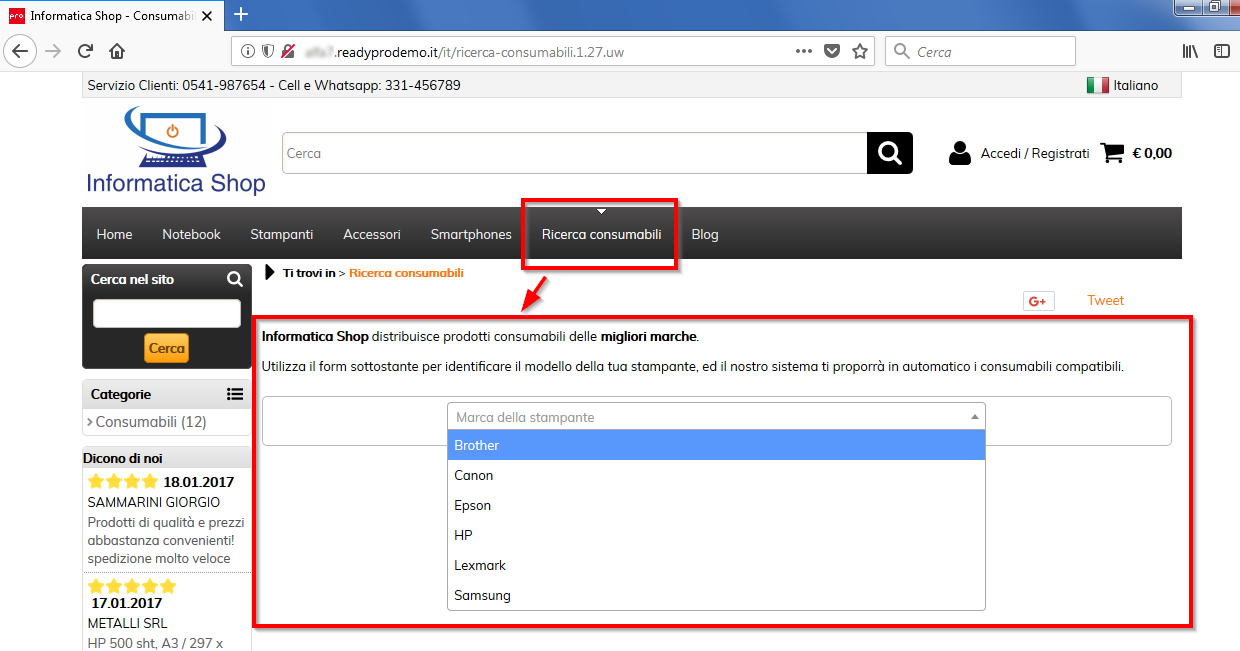The height and width of the screenshot is (651, 1240).
Task: Open the Smartphones menu
Action: pos(471,234)
